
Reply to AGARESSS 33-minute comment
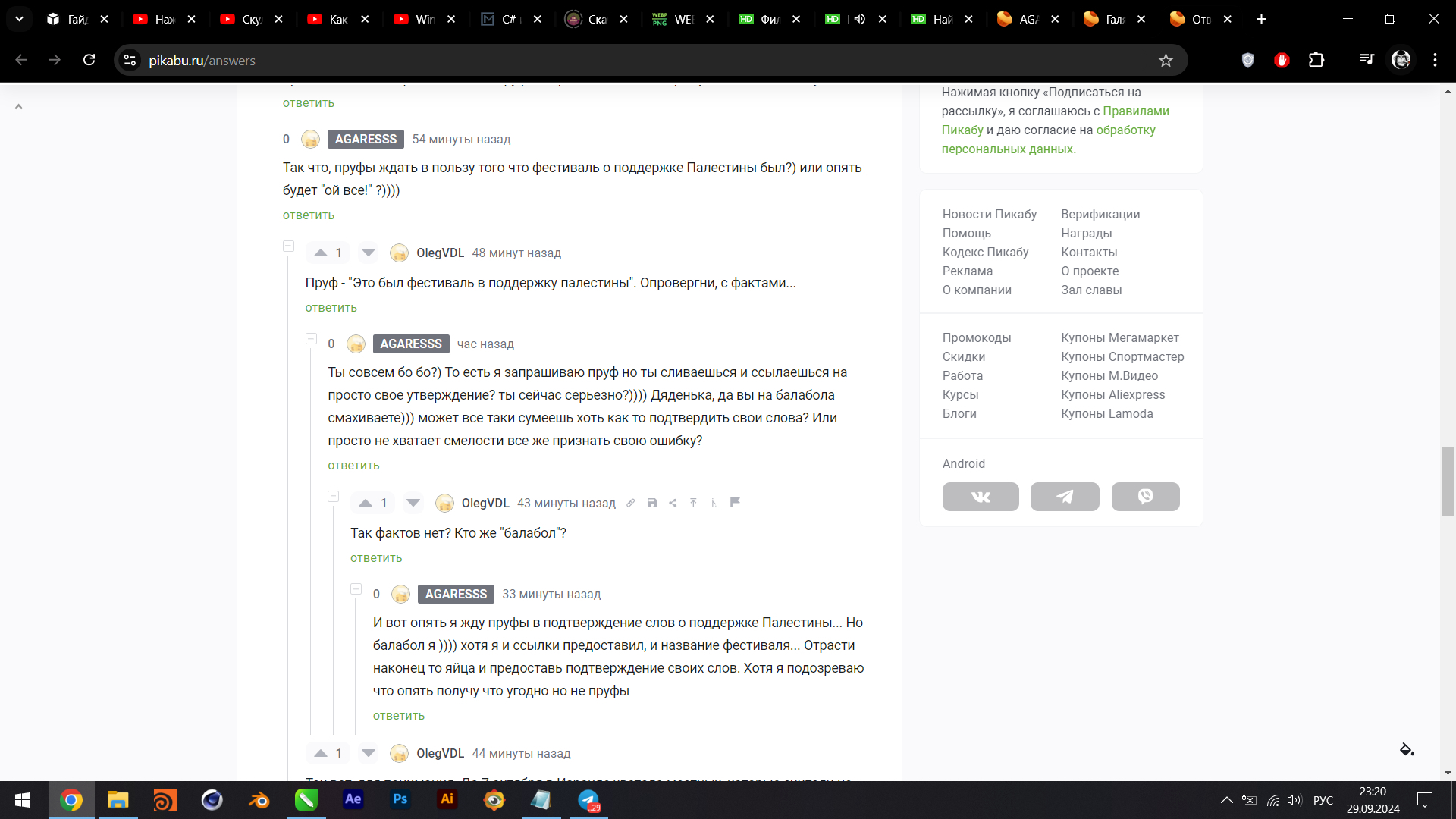coord(398,716)
